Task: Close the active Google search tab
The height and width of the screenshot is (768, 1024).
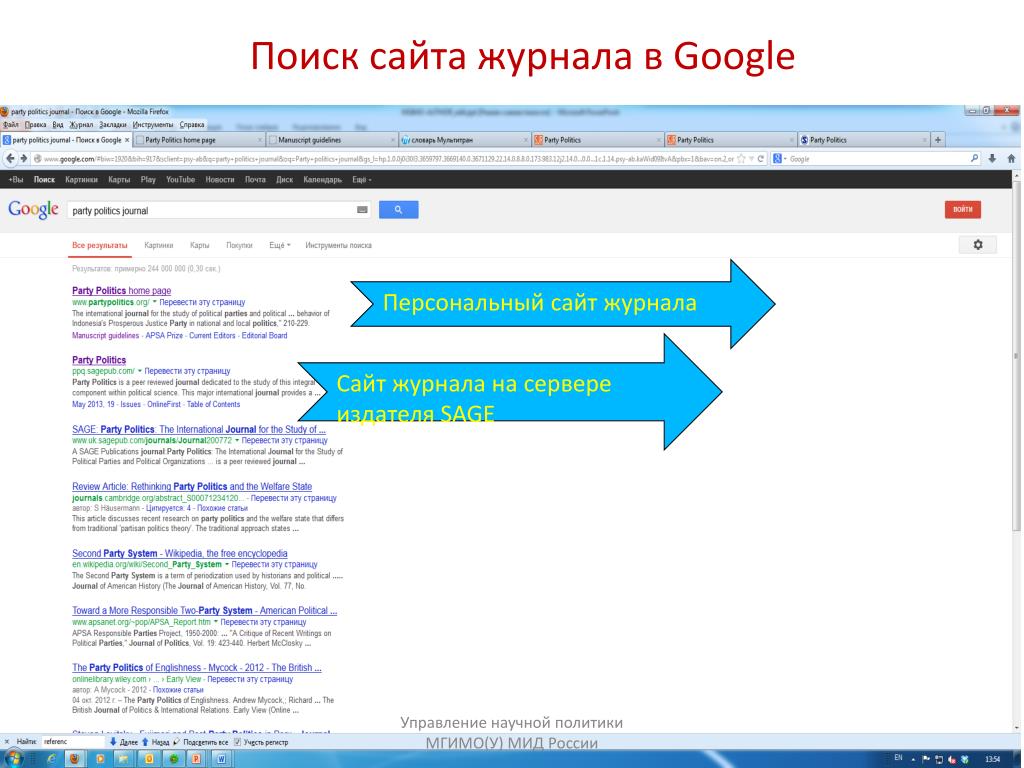Action: pos(127,140)
